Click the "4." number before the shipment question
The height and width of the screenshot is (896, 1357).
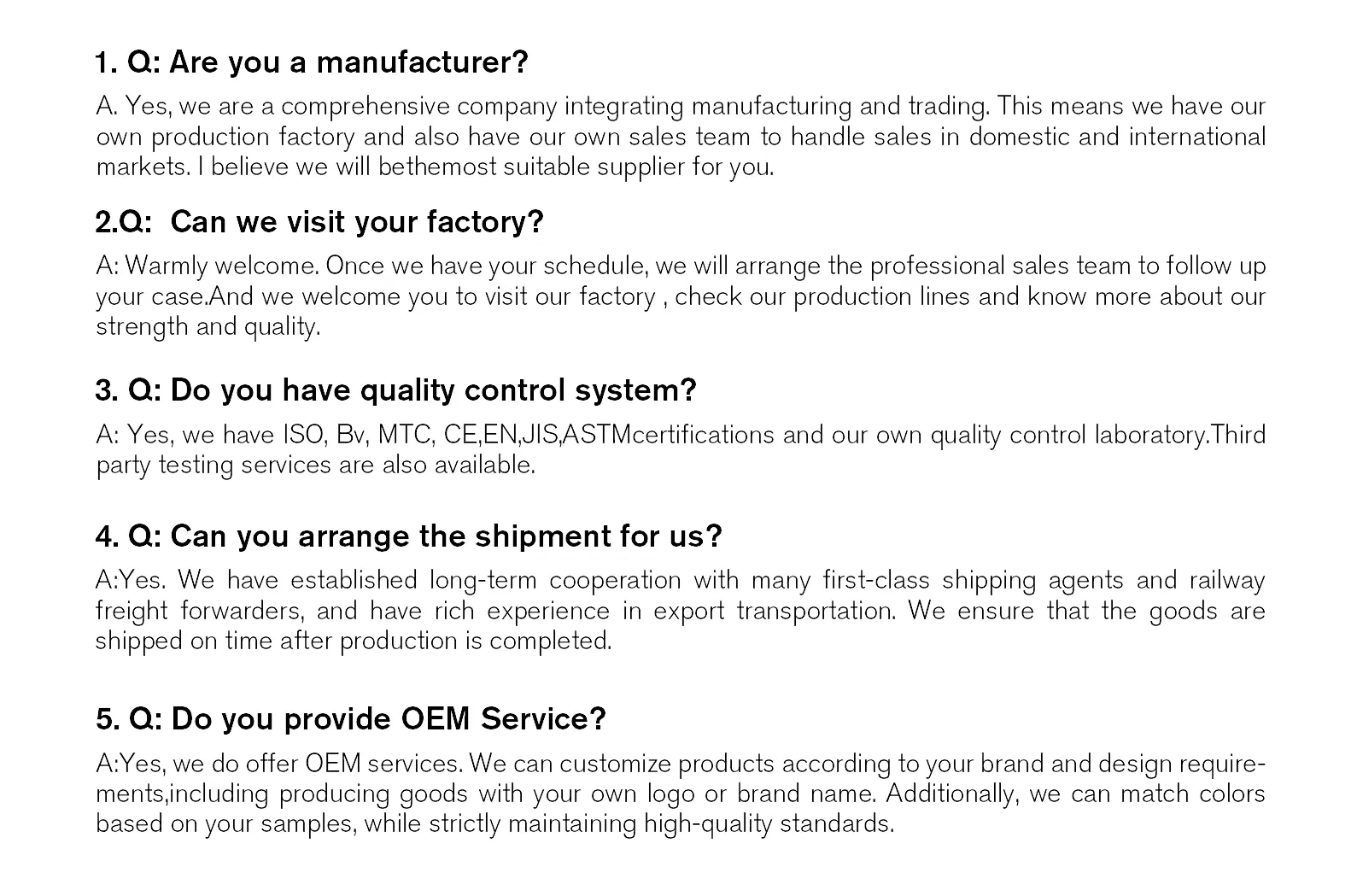tap(106, 536)
